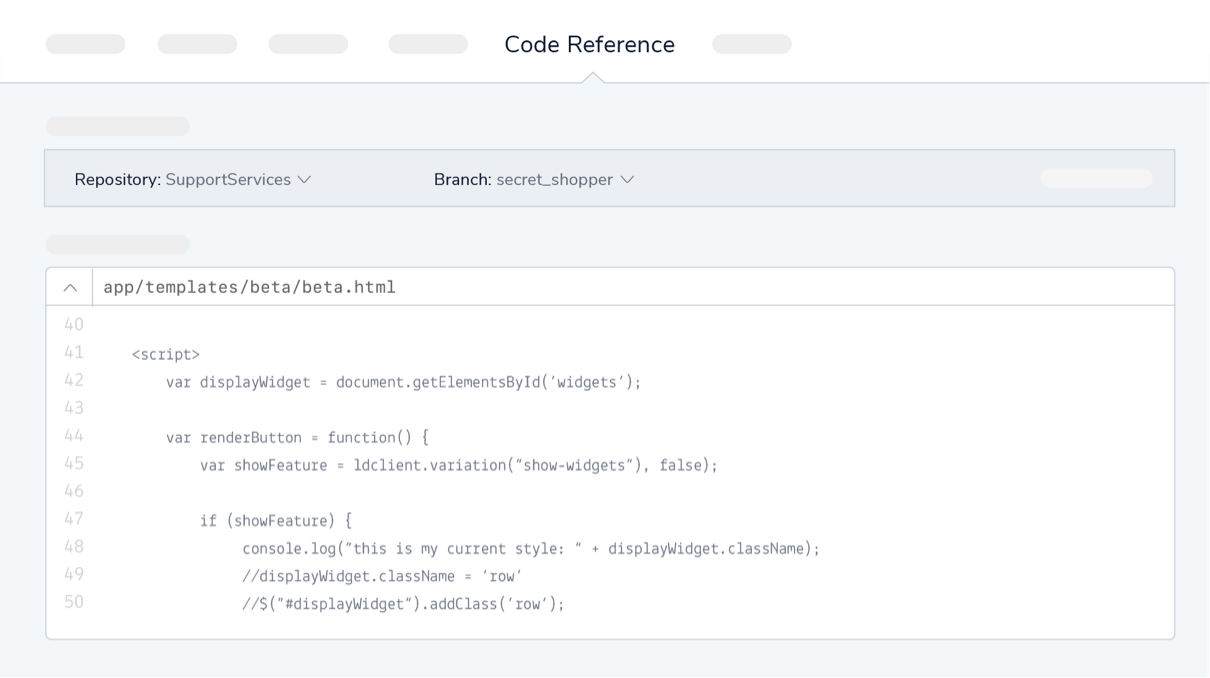Screen dimensions: 1210x678
Task: Click the placeholder heading above the repository bar
Action: click(x=117, y=125)
